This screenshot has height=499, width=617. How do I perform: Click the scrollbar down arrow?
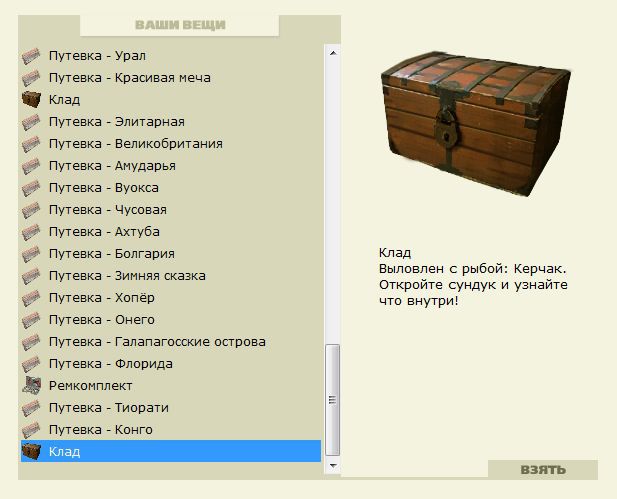[x=333, y=466]
